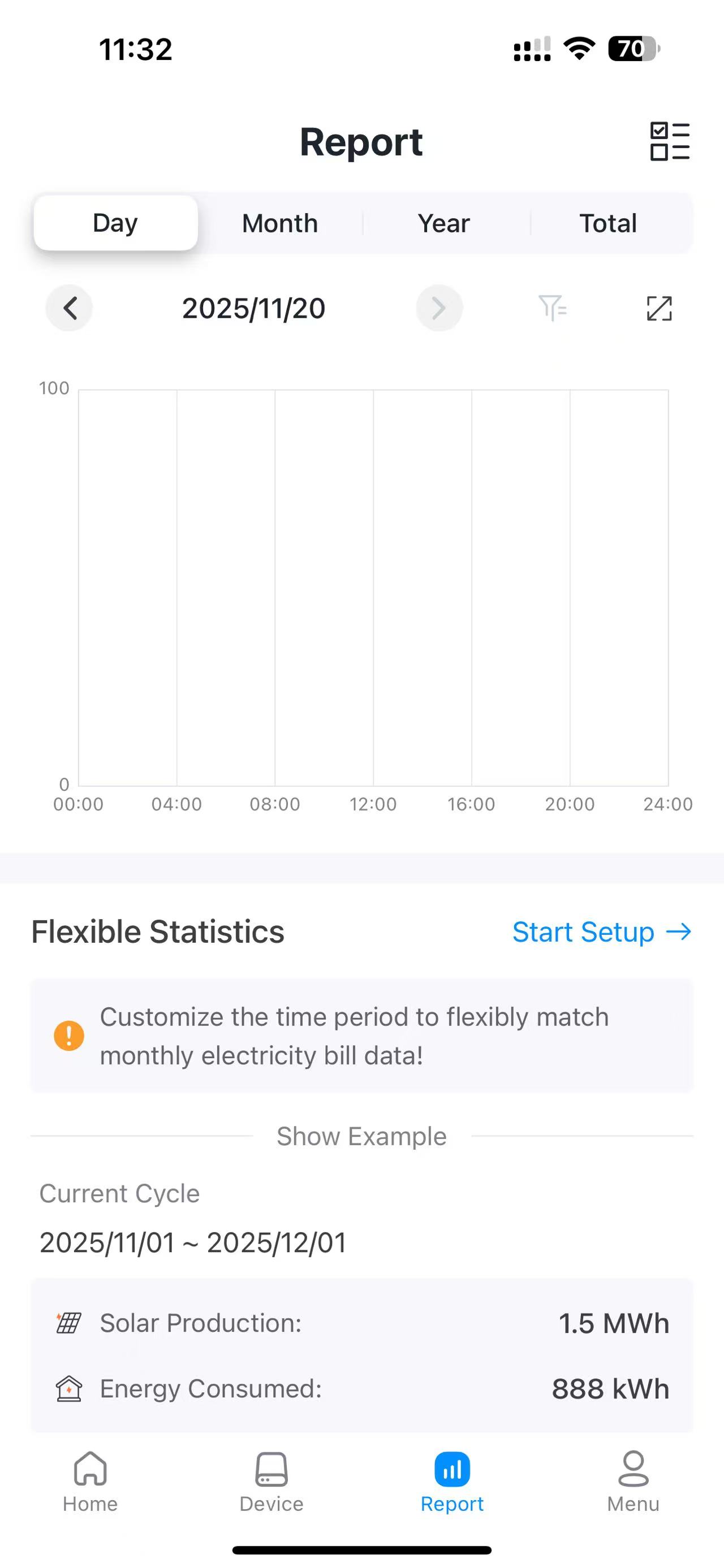Tap the solar panel icon

click(69, 1323)
